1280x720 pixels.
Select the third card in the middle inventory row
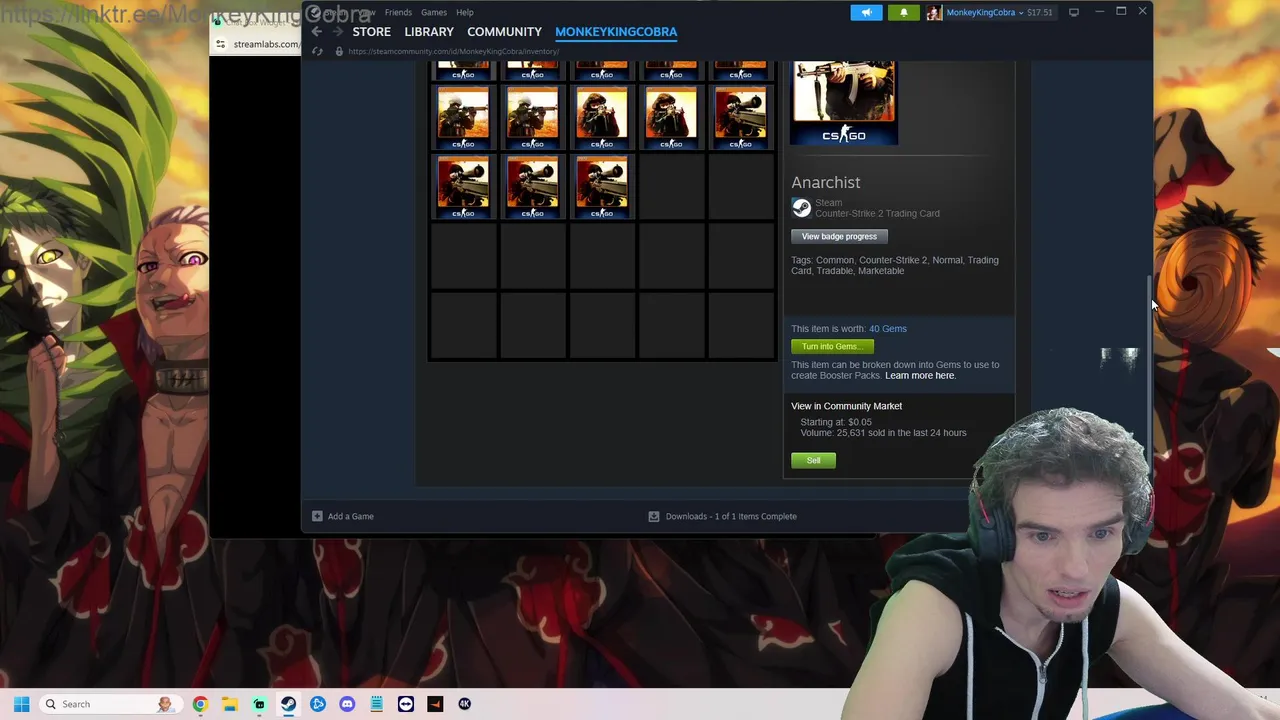click(x=602, y=117)
